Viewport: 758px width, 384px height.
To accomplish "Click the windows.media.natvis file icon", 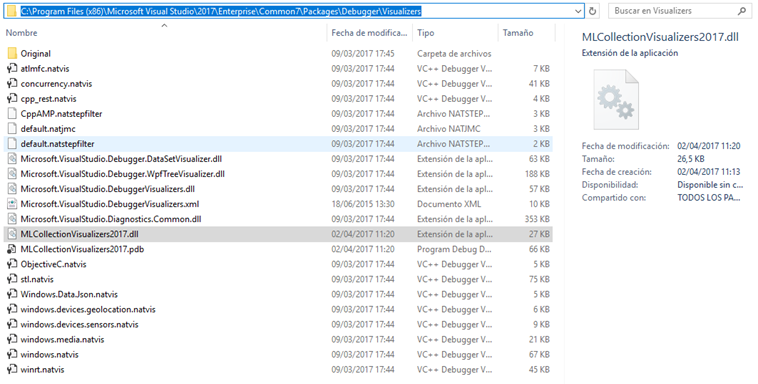I will pos(12,339).
